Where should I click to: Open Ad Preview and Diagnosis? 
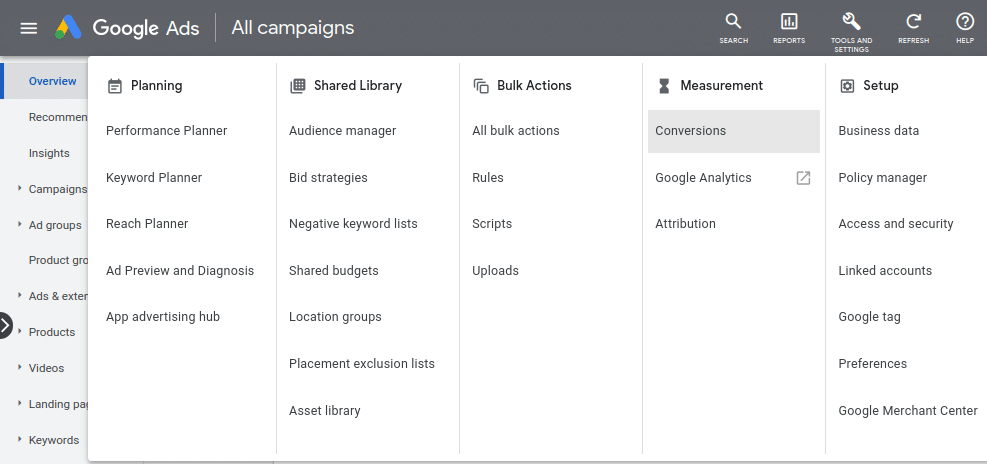point(180,271)
